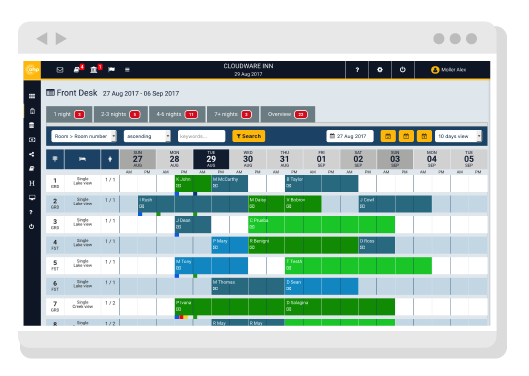Click the first yellow calendar button
The height and width of the screenshot is (376, 529).
[x=388, y=136]
